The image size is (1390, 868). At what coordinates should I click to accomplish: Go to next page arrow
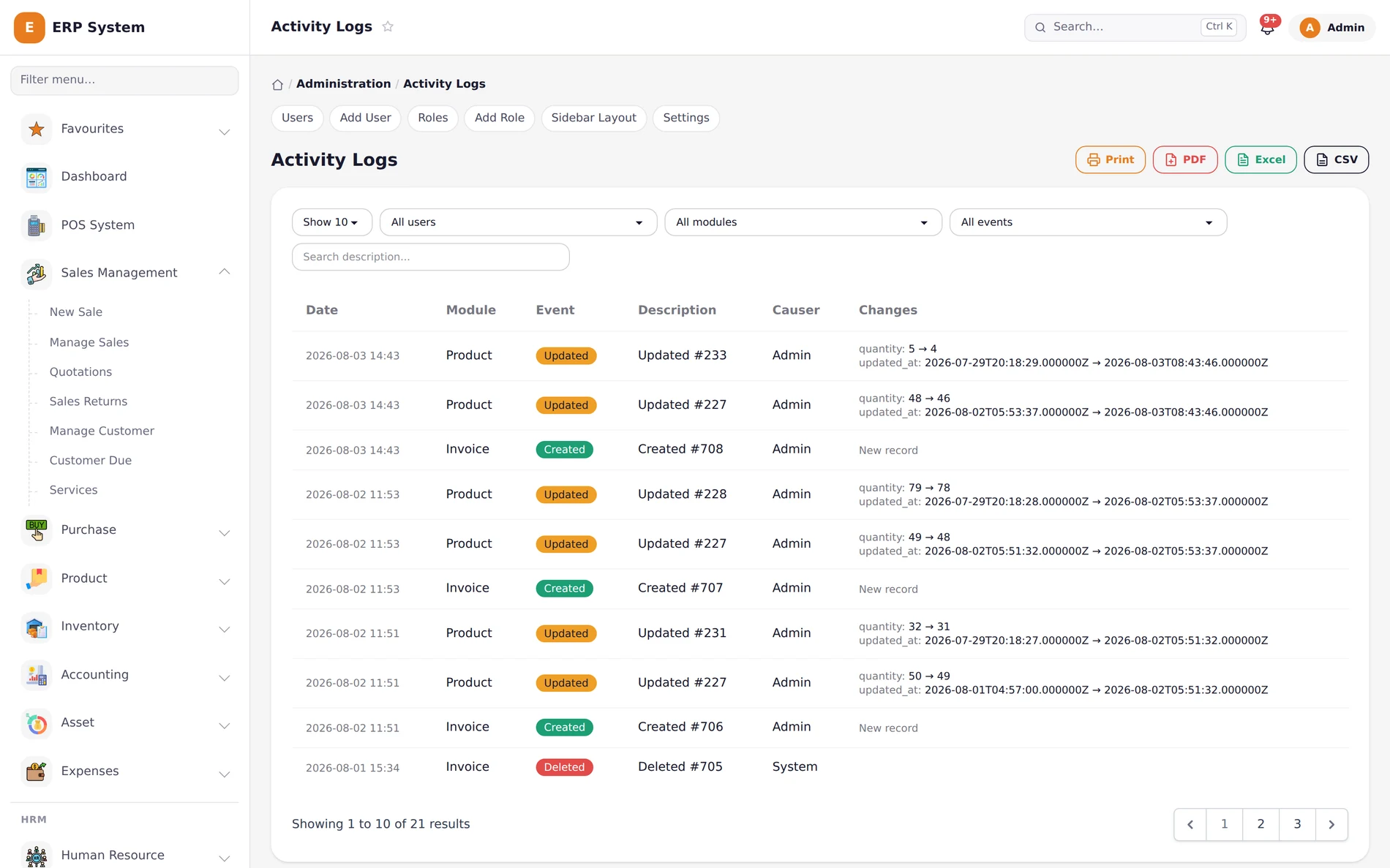click(1331, 824)
